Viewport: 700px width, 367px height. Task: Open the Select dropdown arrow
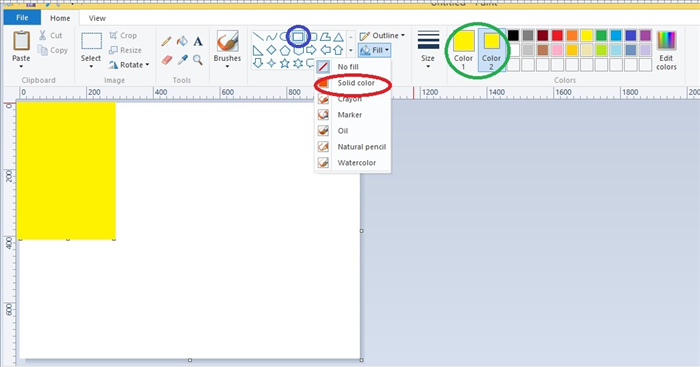[91, 67]
